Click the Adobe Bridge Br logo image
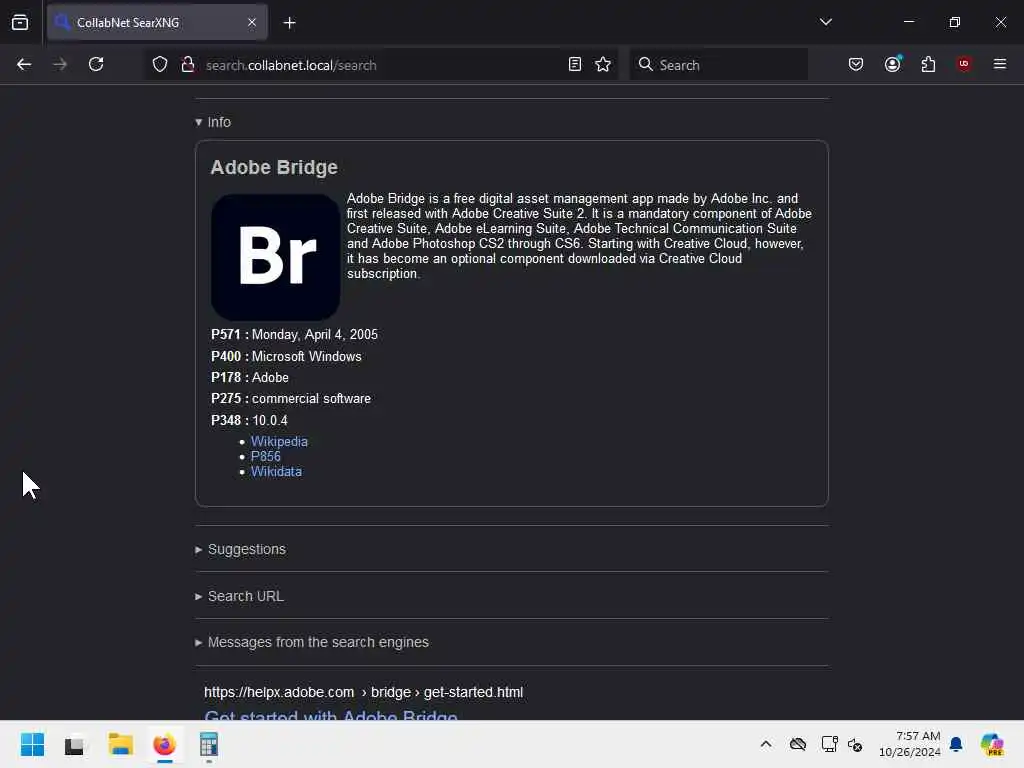Viewport: 1024px width, 768px height. [275, 257]
